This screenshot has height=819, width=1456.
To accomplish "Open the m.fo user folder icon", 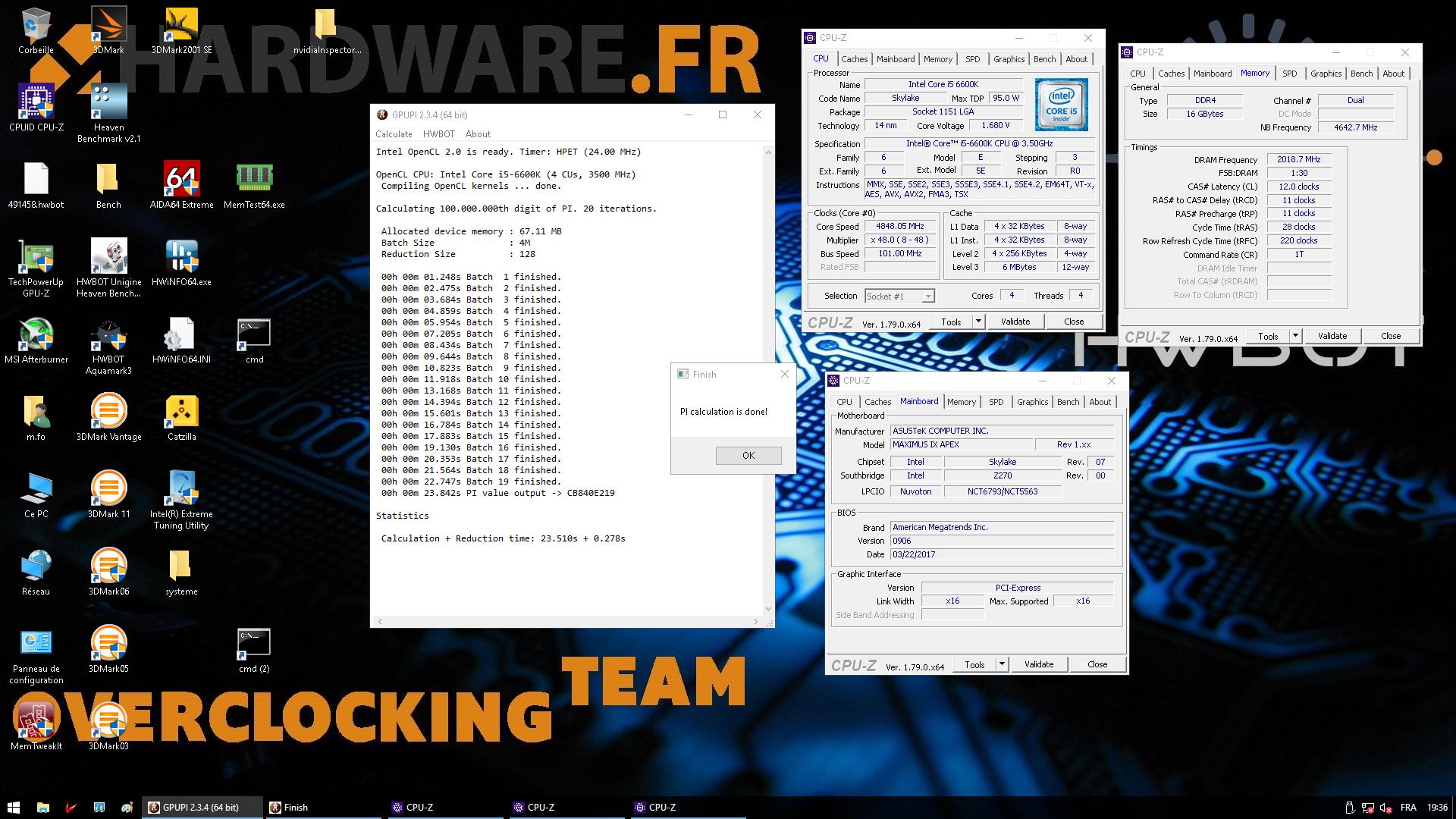I will tap(36, 417).
